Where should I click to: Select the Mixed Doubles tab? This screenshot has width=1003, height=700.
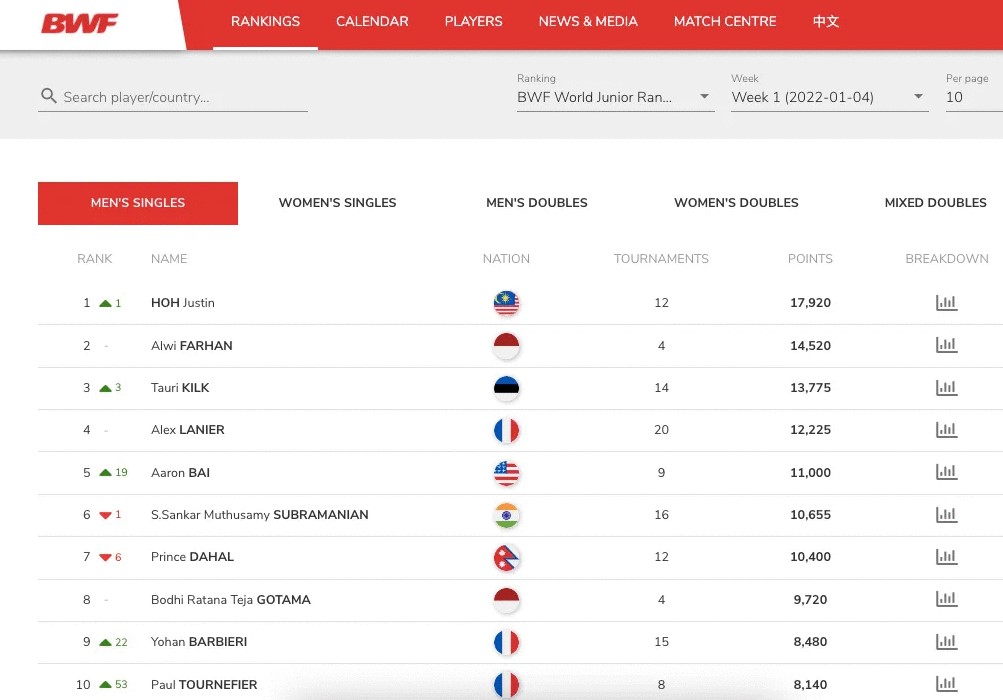click(935, 203)
